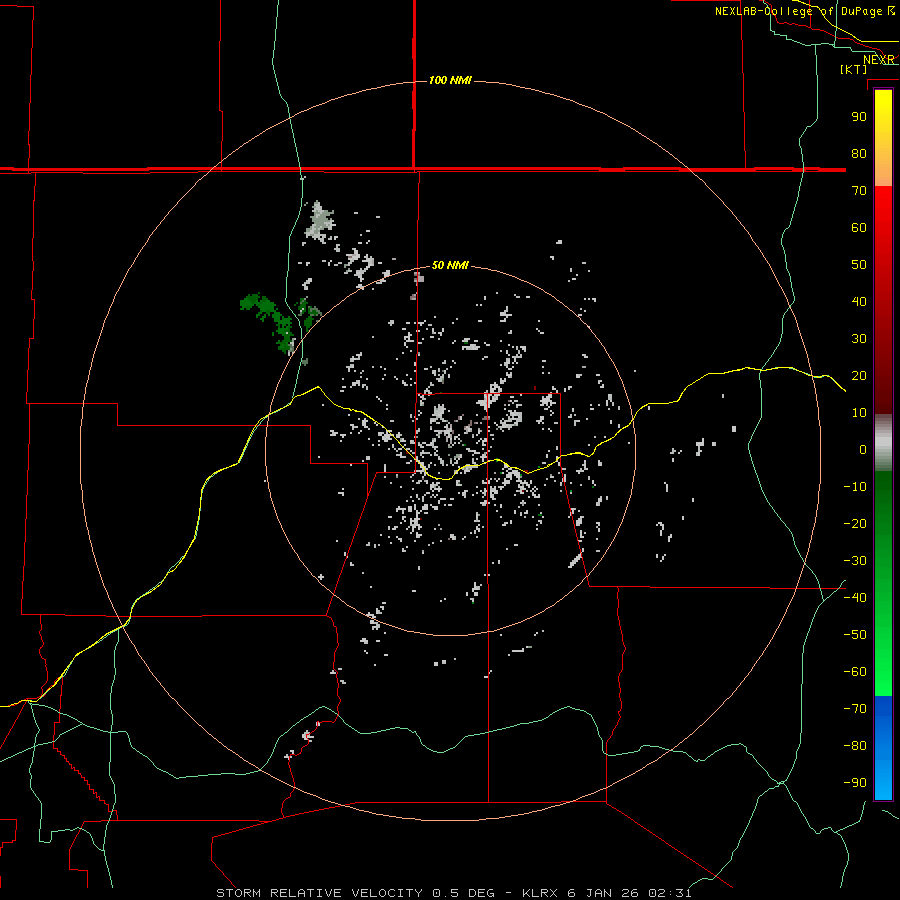The width and height of the screenshot is (900, 900).
Task: Click the 50 NMI range ring label
Action: pos(450,265)
